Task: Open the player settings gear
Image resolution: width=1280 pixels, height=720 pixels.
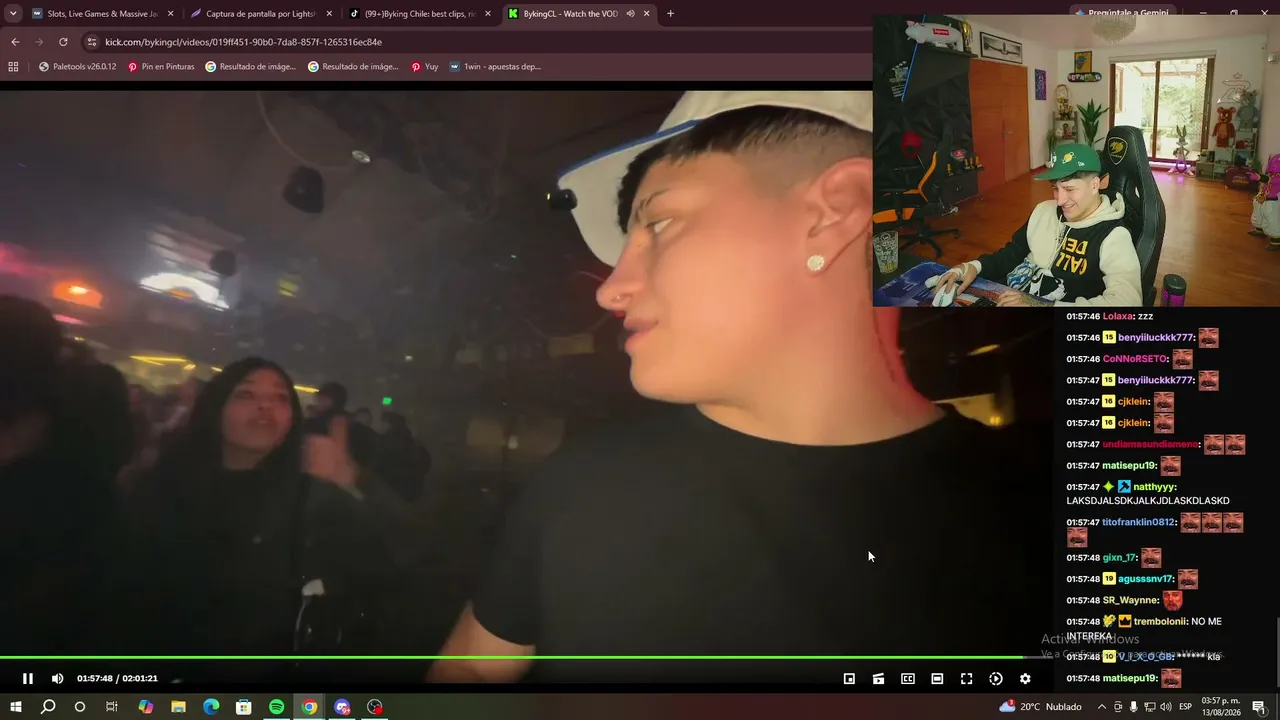Action: 1025,678
